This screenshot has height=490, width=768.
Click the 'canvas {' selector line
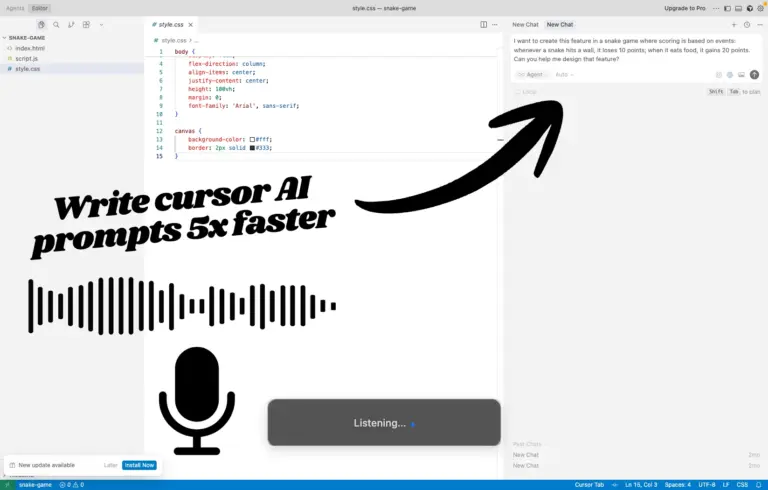pyautogui.click(x=188, y=131)
